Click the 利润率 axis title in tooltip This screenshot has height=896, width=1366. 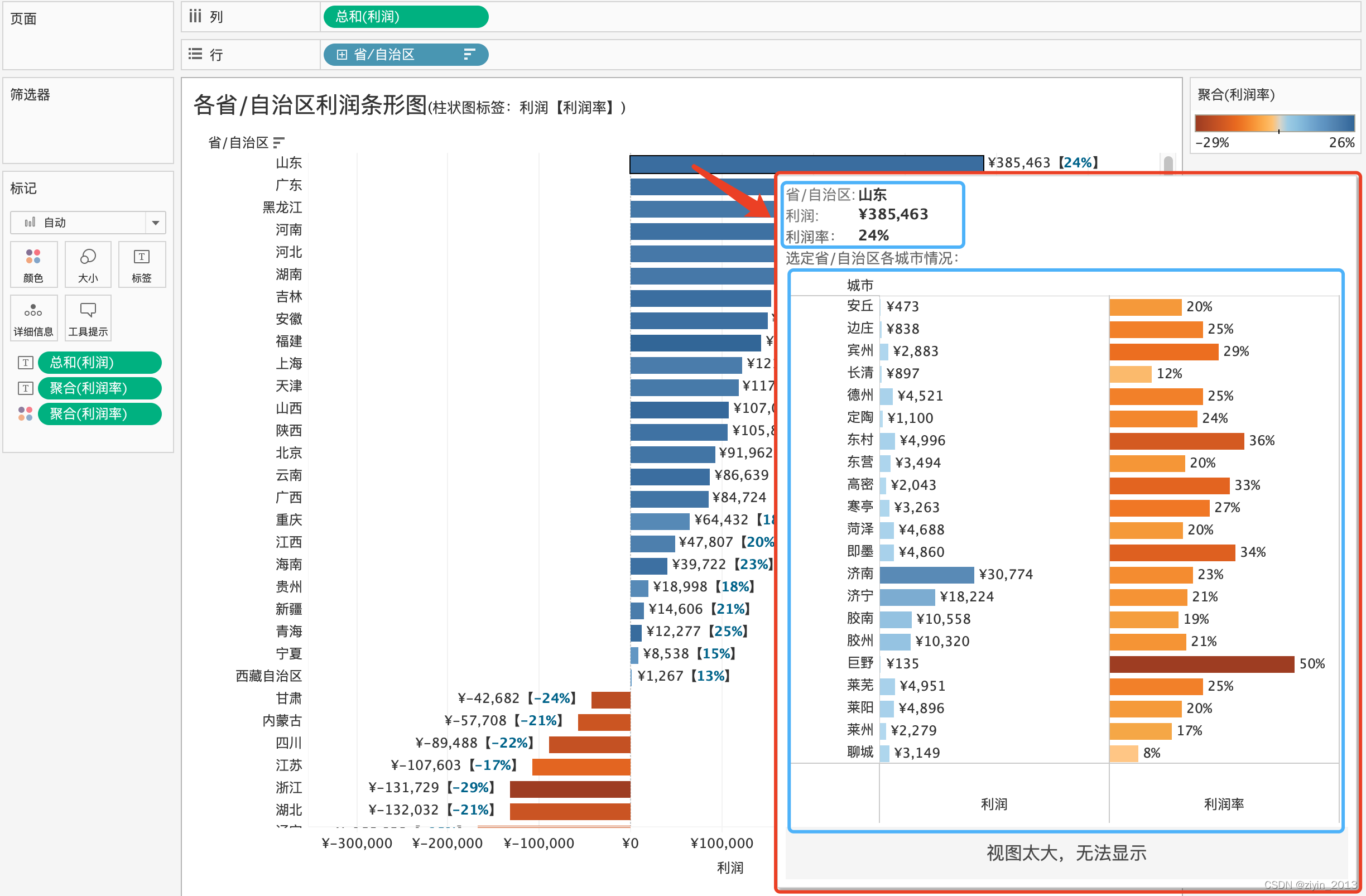pos(1224,804)
